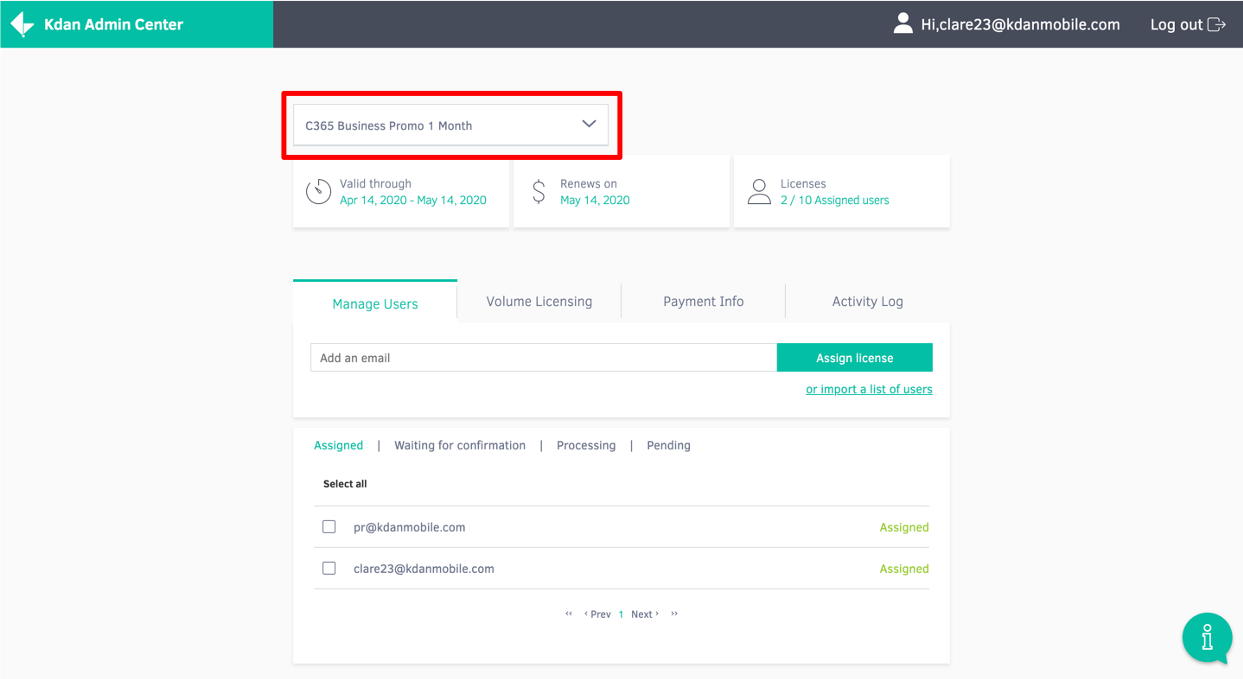This screenshot has height=679, width=1243.
Task: Go to Next page in pagination
Action: [x=645, y=614]
